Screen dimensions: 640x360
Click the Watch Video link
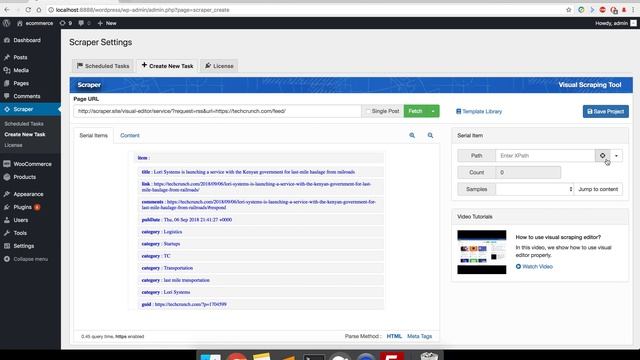[x=534, y=267]
